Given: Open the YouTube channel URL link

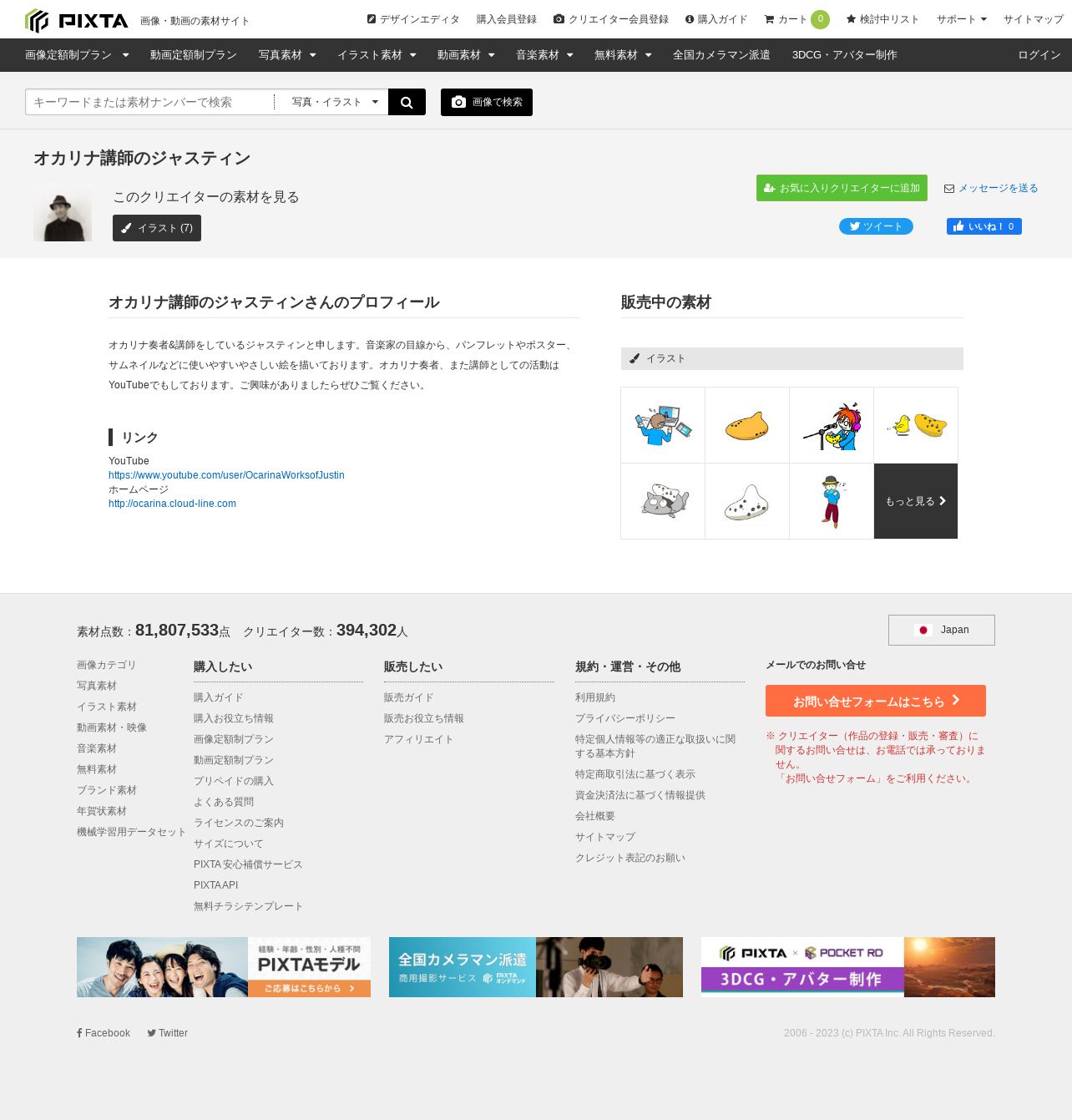Looking at the screenshot, I should tap(226, 475).
